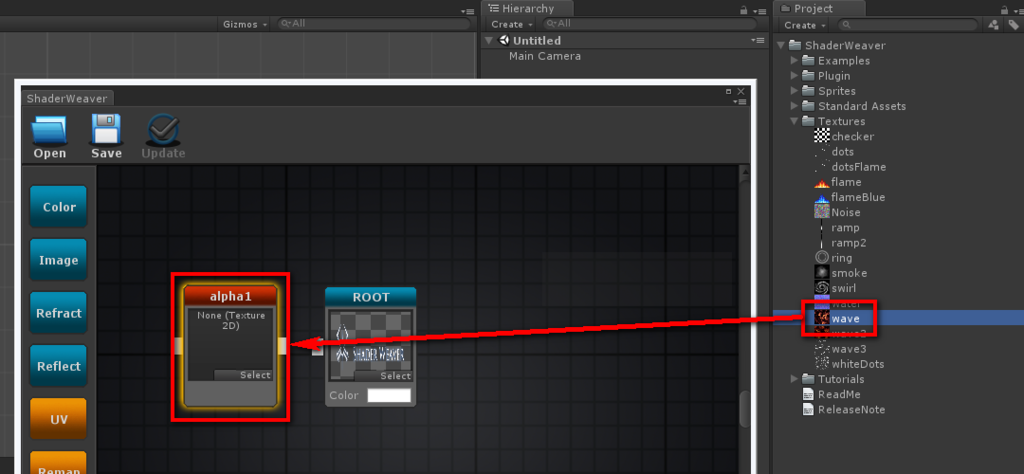Click Select button in the ROOT node
Viewport: 1024px width, 474px height.
[x=383, y=376]
